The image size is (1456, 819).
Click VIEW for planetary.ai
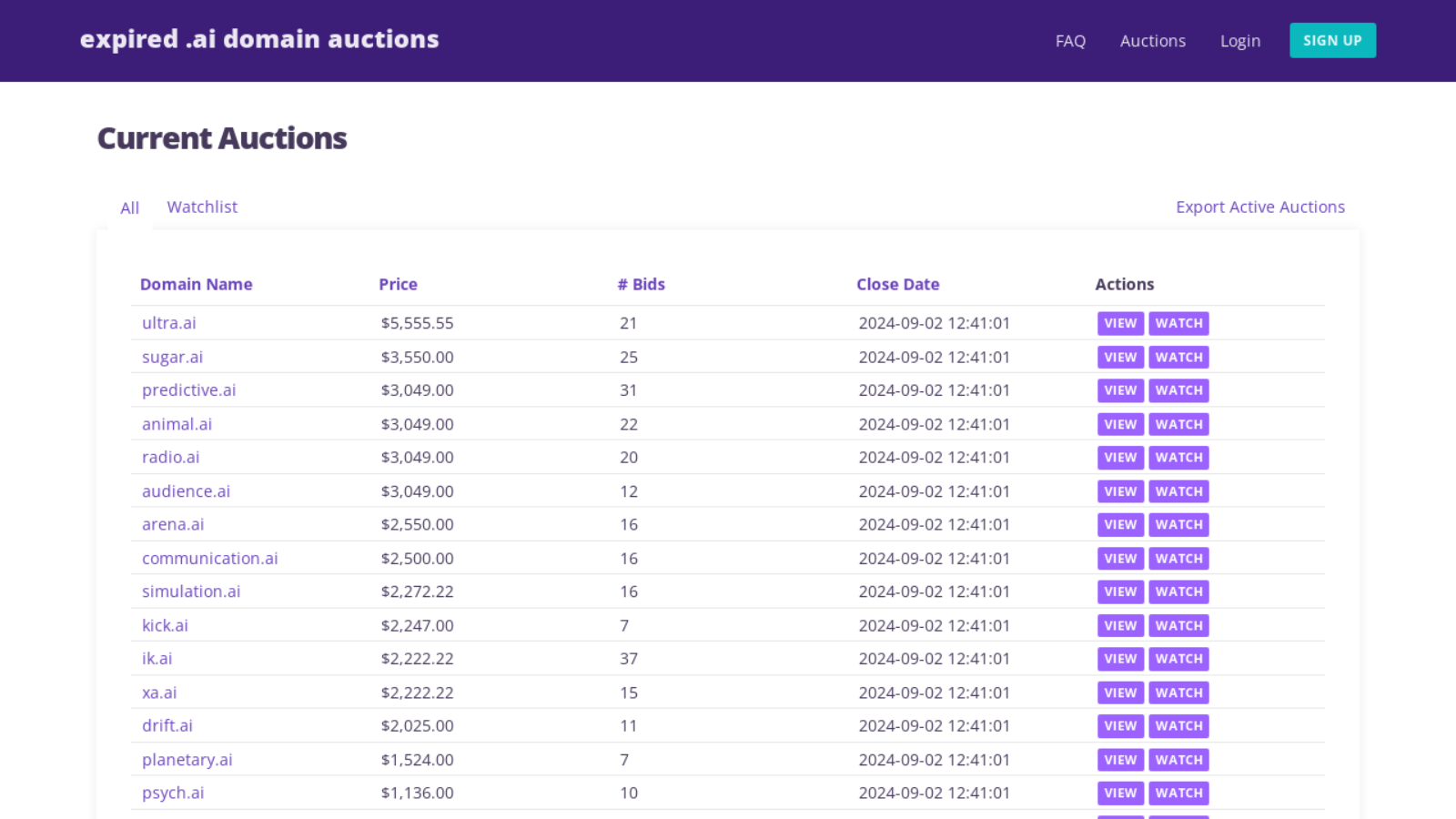point(1120,760)
